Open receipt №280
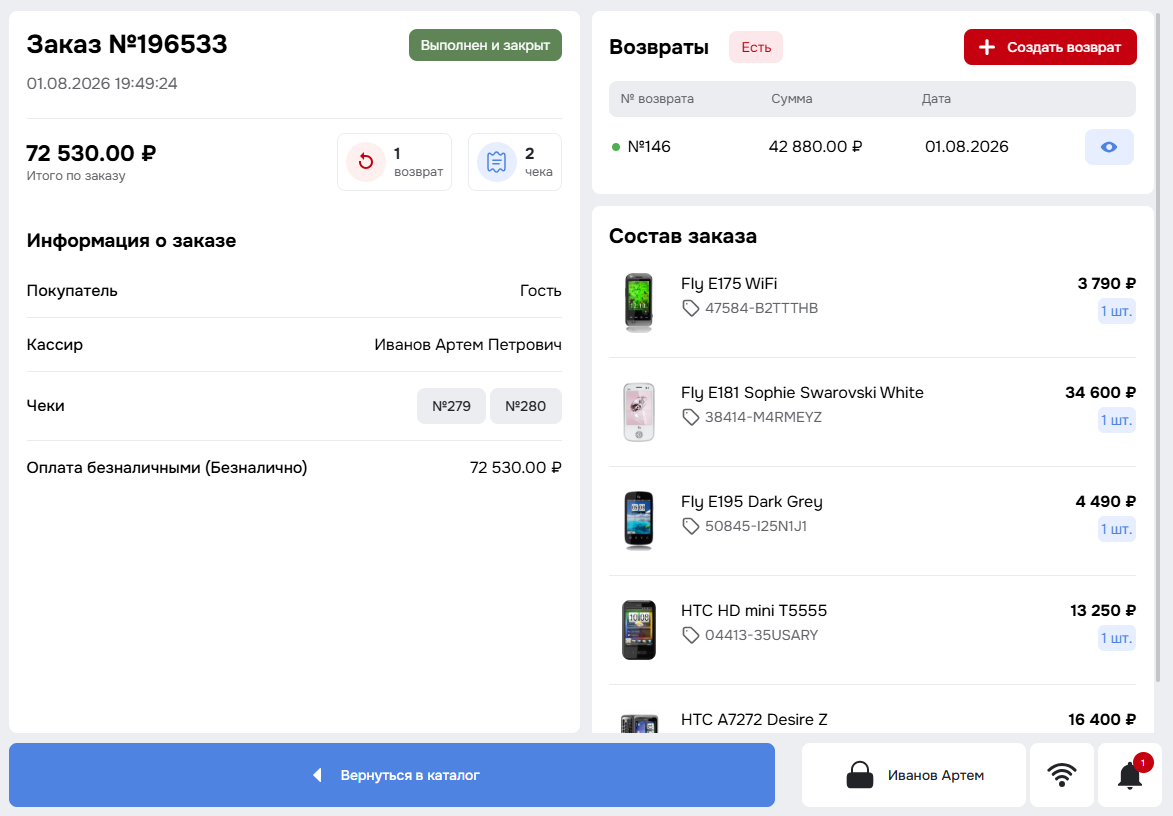 (525, 406)
